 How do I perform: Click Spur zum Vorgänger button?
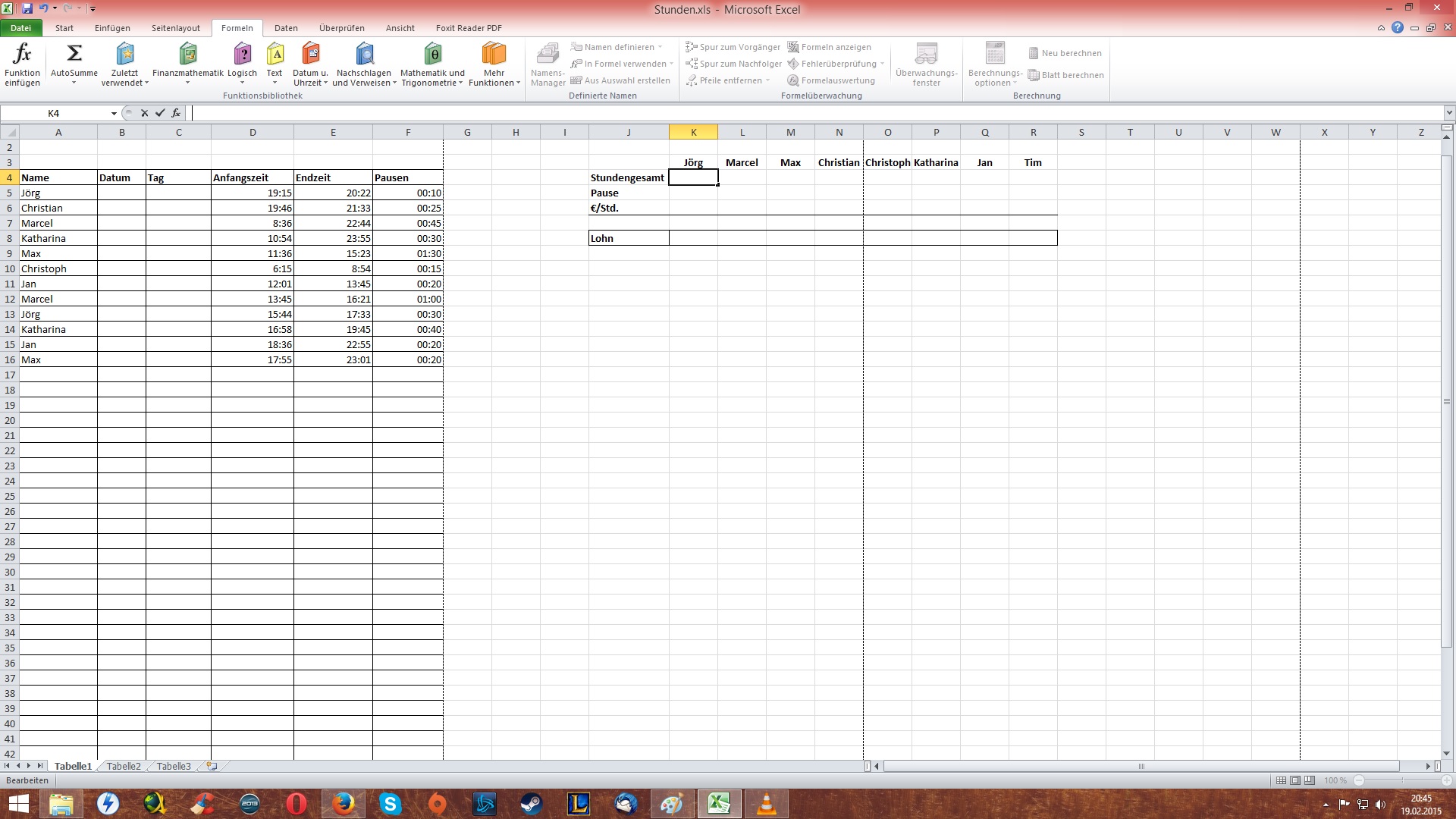coord(733,47)
